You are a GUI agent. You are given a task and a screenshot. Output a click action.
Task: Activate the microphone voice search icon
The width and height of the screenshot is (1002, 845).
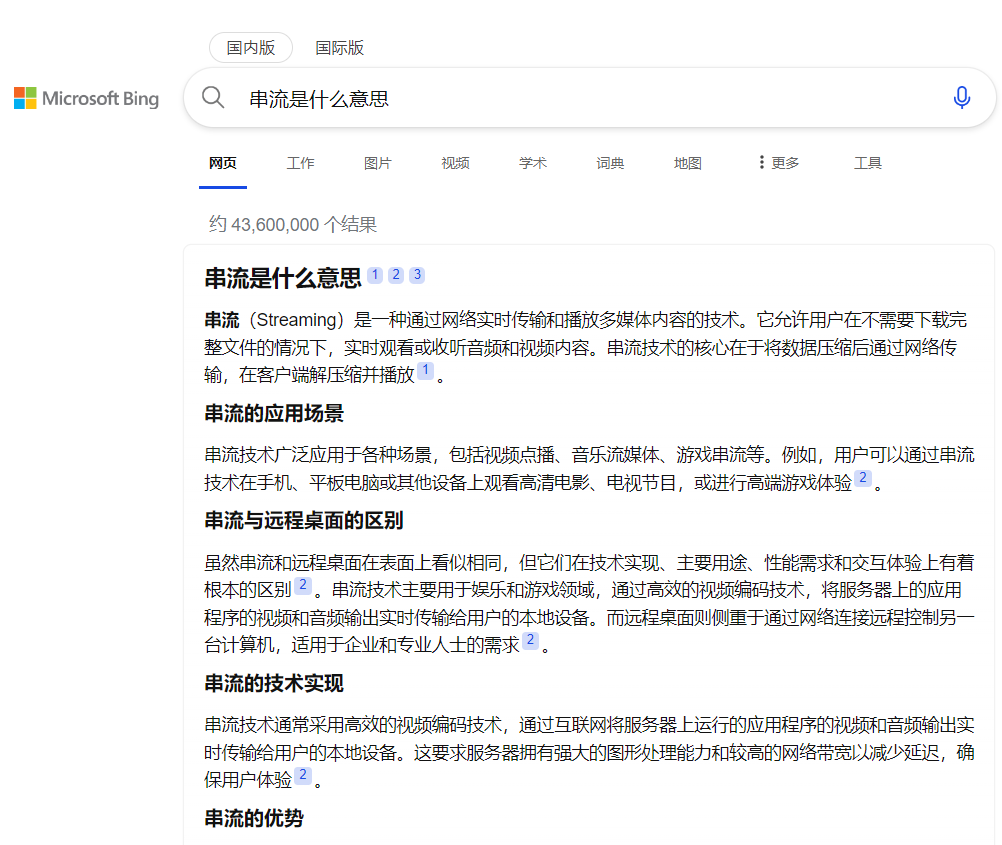961,97
